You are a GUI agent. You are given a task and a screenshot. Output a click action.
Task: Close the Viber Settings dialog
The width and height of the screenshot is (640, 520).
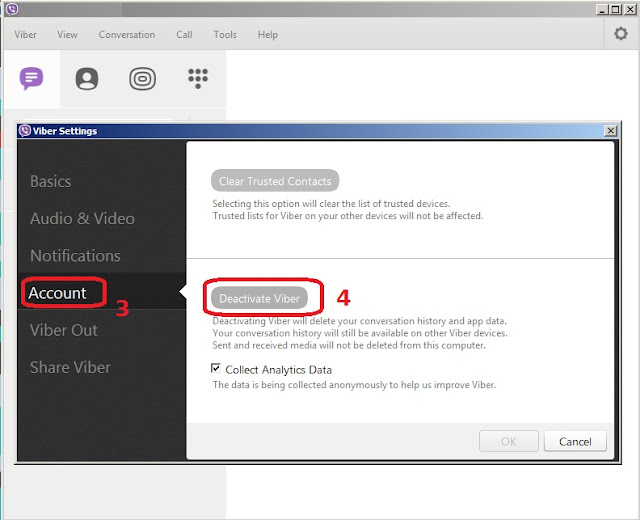pyautogui.click(x=611, y=131)
